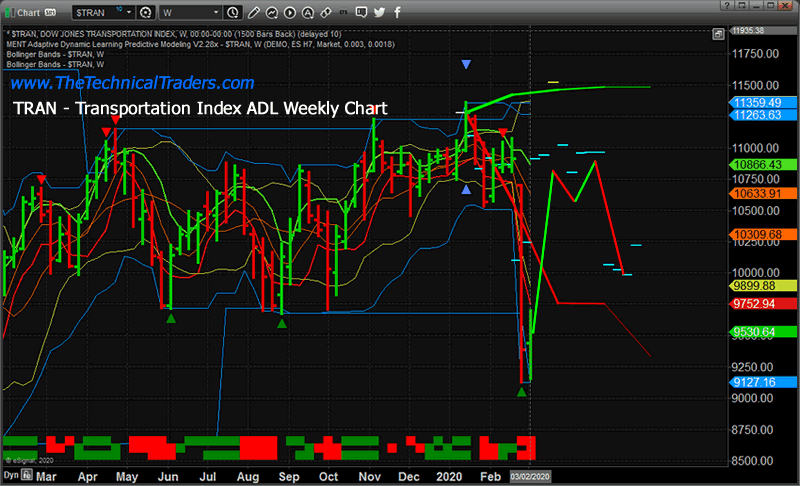
Task: Click the green candlestick Chart window icon
Action: 9,11
